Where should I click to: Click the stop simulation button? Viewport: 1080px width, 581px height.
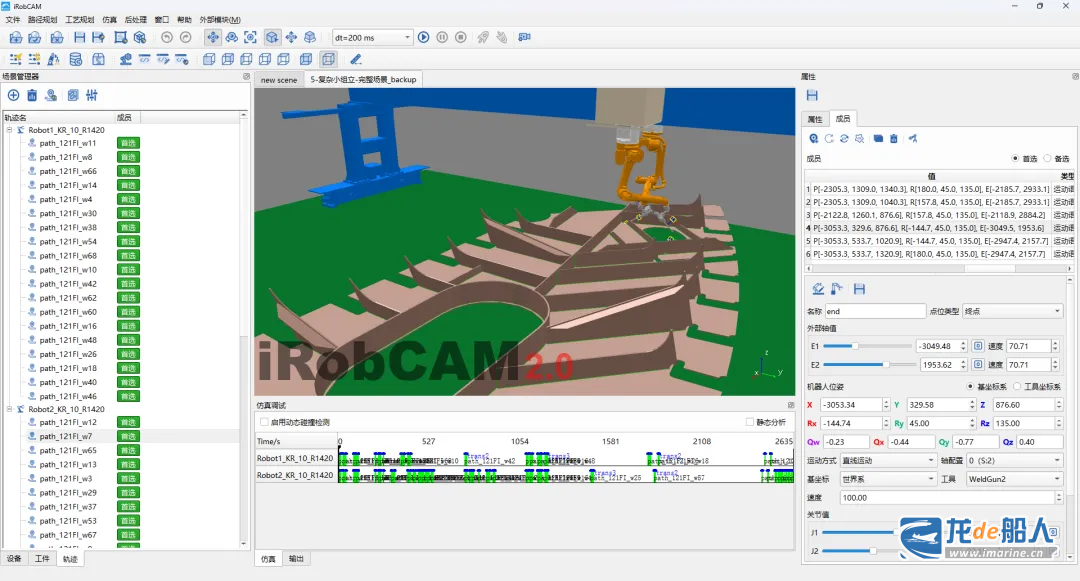click(460, 37)
